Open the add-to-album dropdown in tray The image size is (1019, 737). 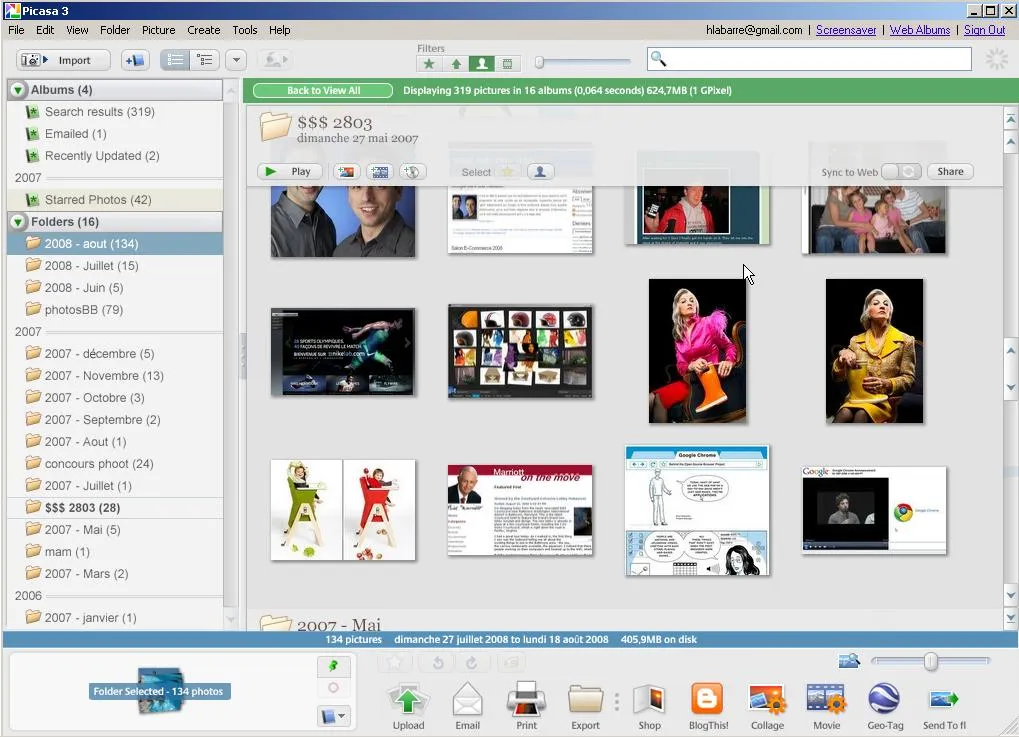click(x=334, y=716)
